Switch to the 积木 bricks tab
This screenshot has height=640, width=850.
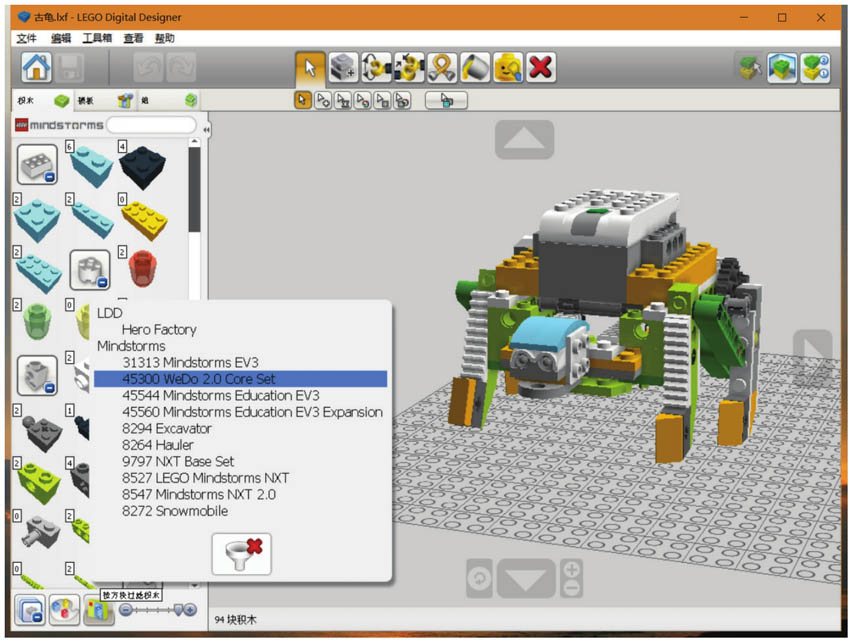coord(43,100)
